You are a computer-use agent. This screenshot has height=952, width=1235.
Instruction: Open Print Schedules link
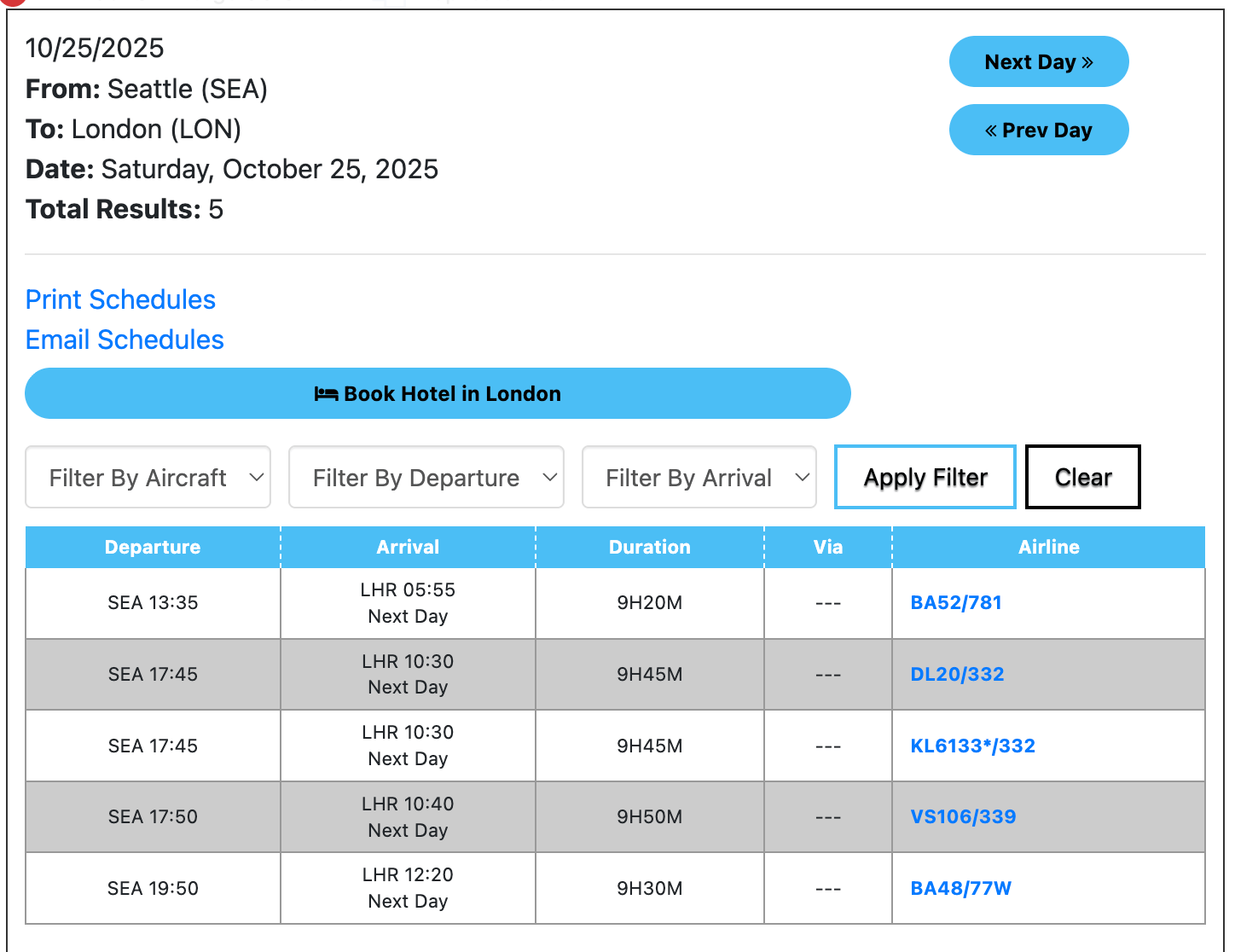click(120, 299)
